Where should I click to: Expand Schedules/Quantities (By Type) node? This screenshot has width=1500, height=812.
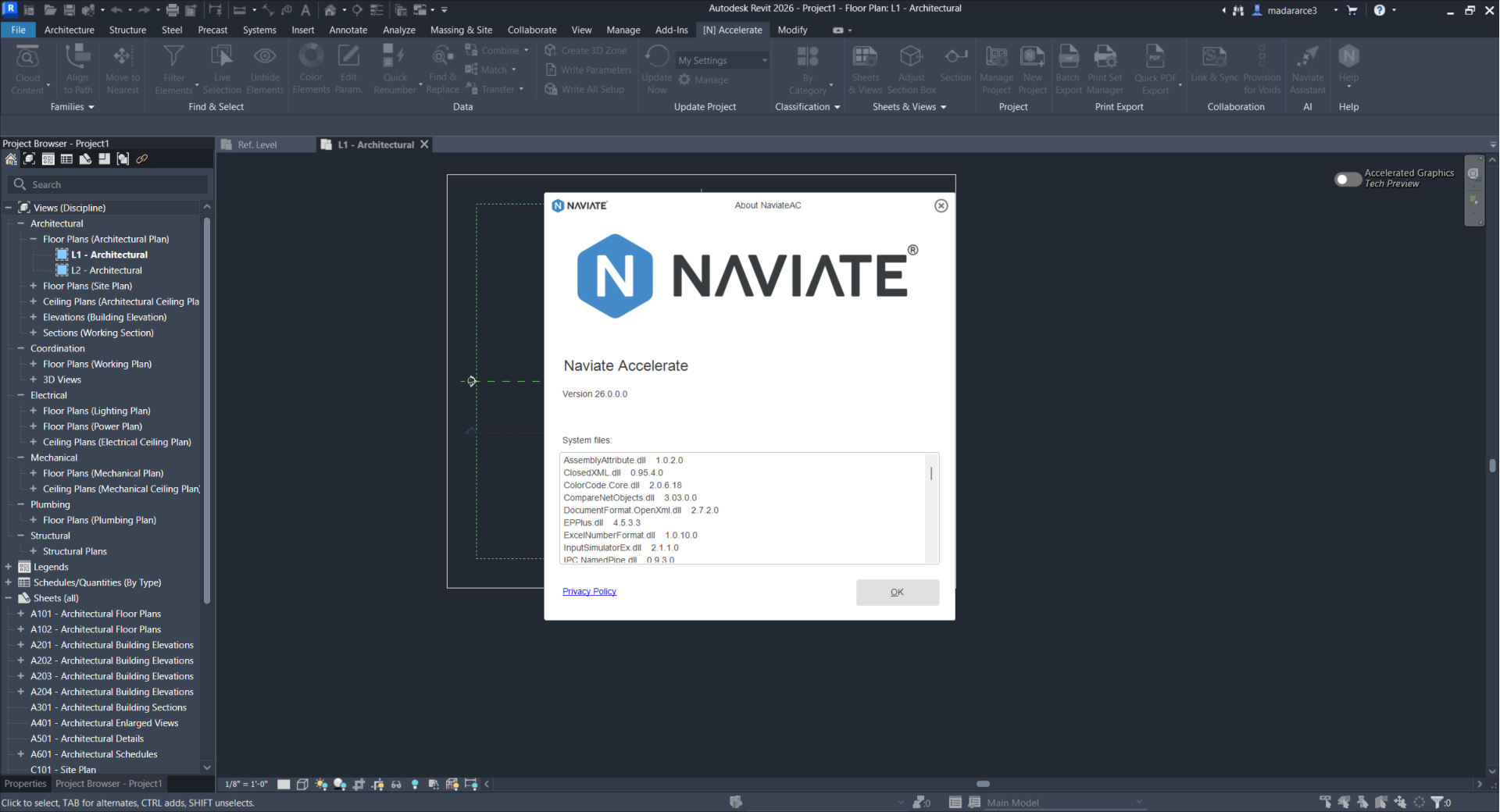coord(8,582)
